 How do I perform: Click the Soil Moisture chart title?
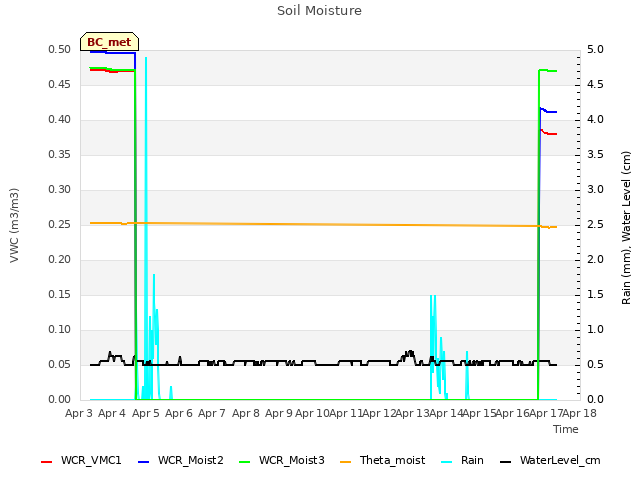320,11
